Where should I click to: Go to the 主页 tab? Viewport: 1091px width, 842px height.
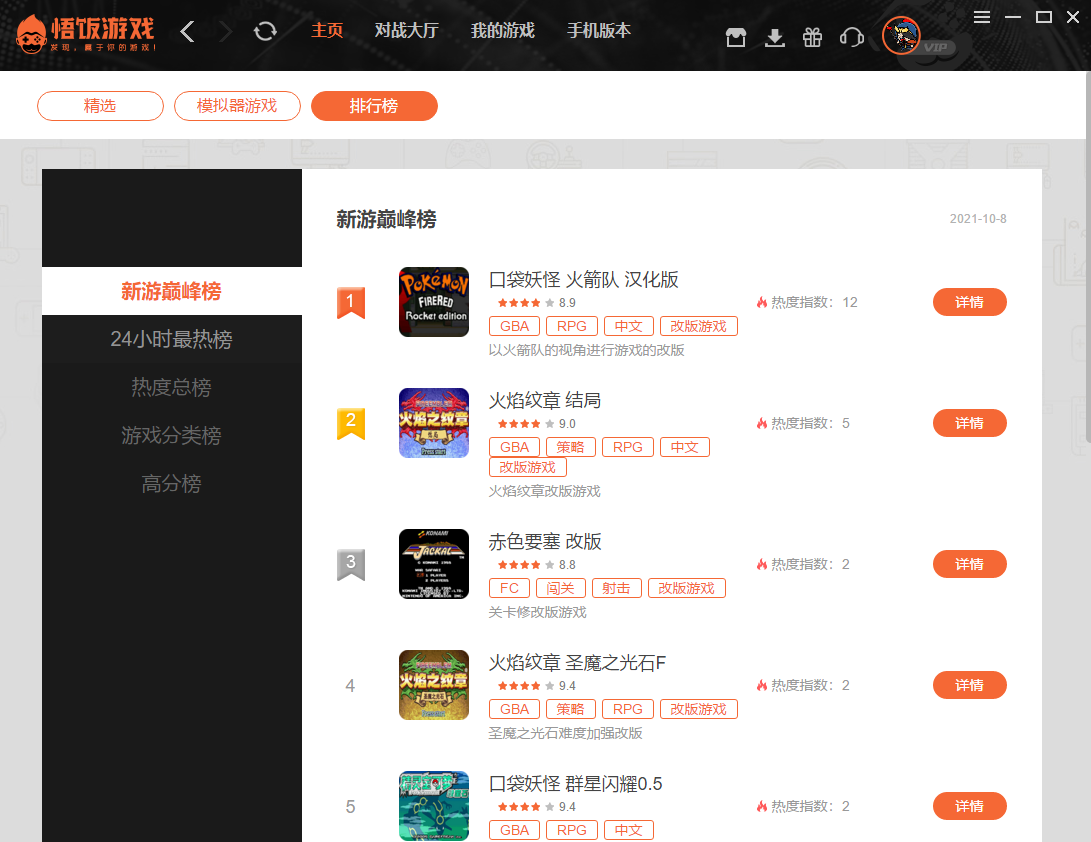(327, 31)
